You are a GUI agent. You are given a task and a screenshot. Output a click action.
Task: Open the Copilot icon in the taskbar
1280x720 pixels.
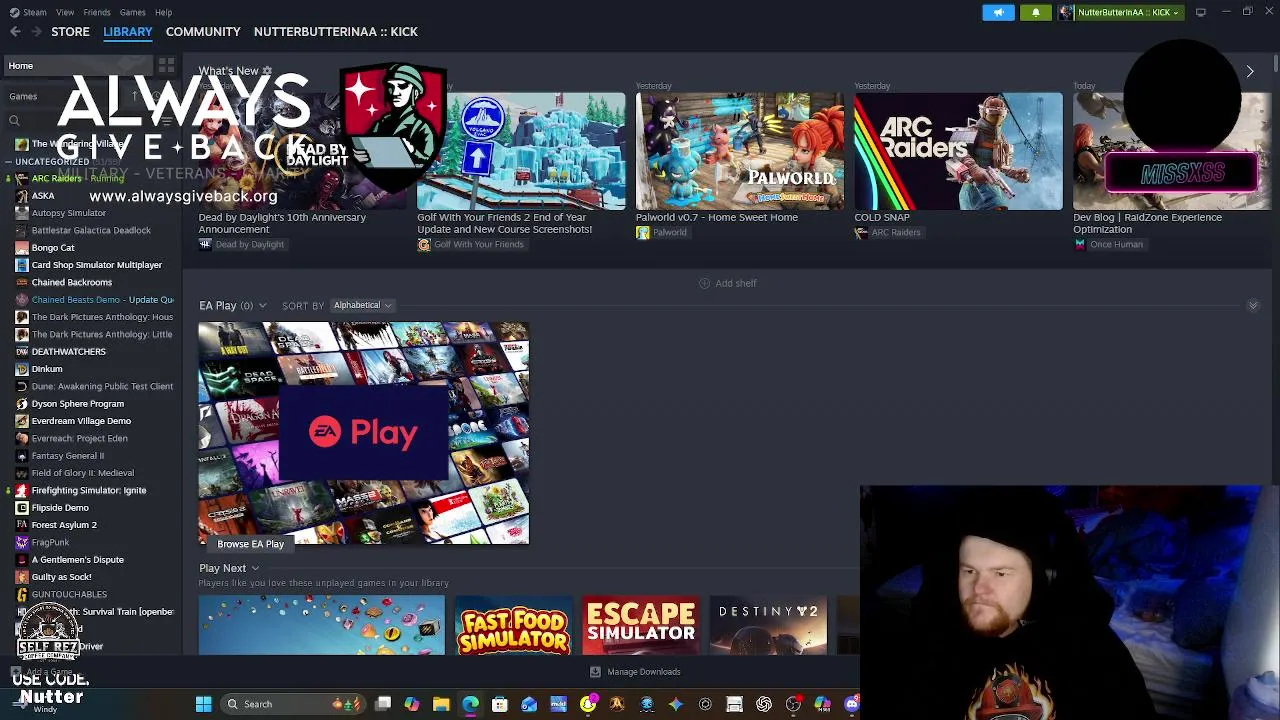(412, 704)
